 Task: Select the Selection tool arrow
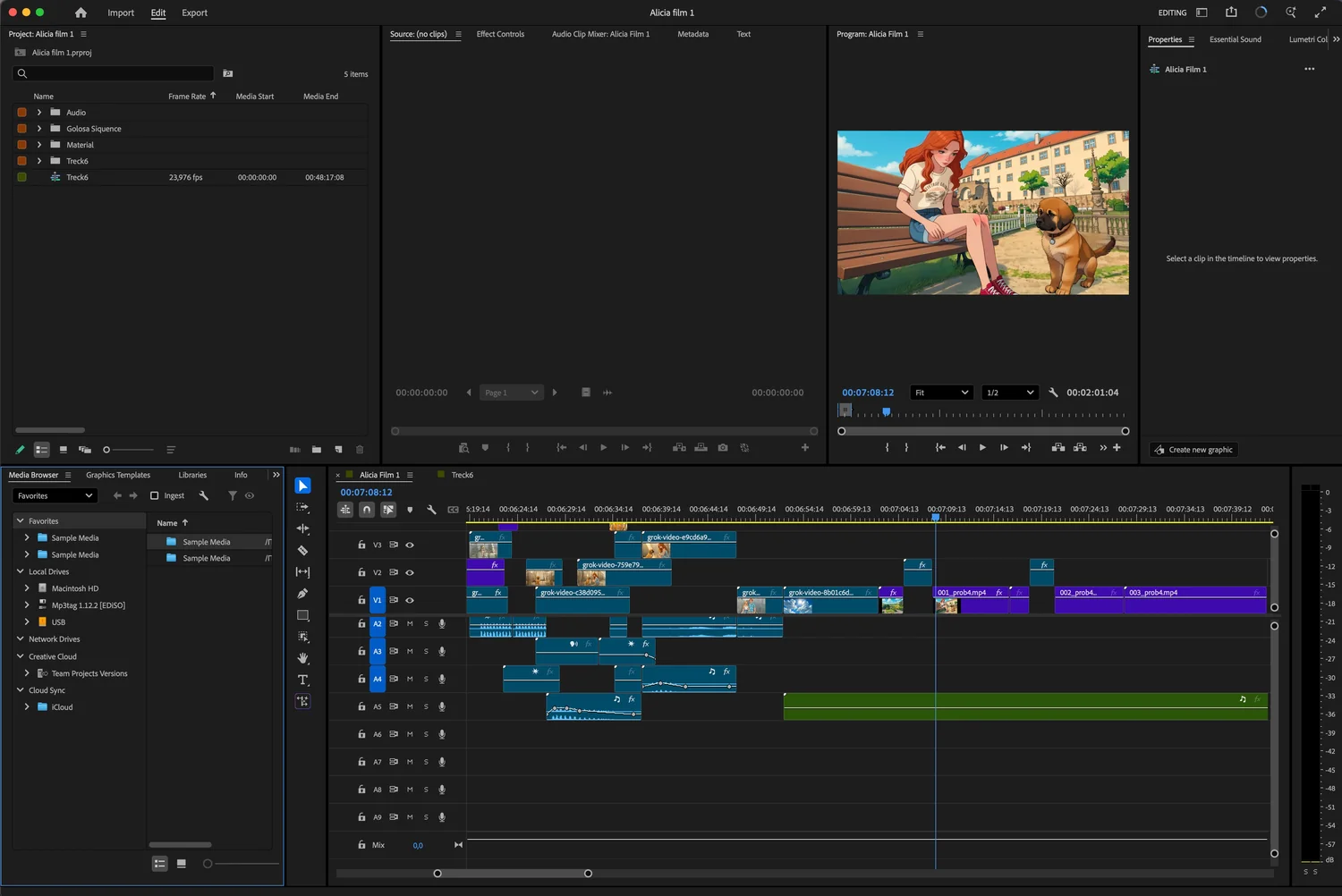pos(302,486)
